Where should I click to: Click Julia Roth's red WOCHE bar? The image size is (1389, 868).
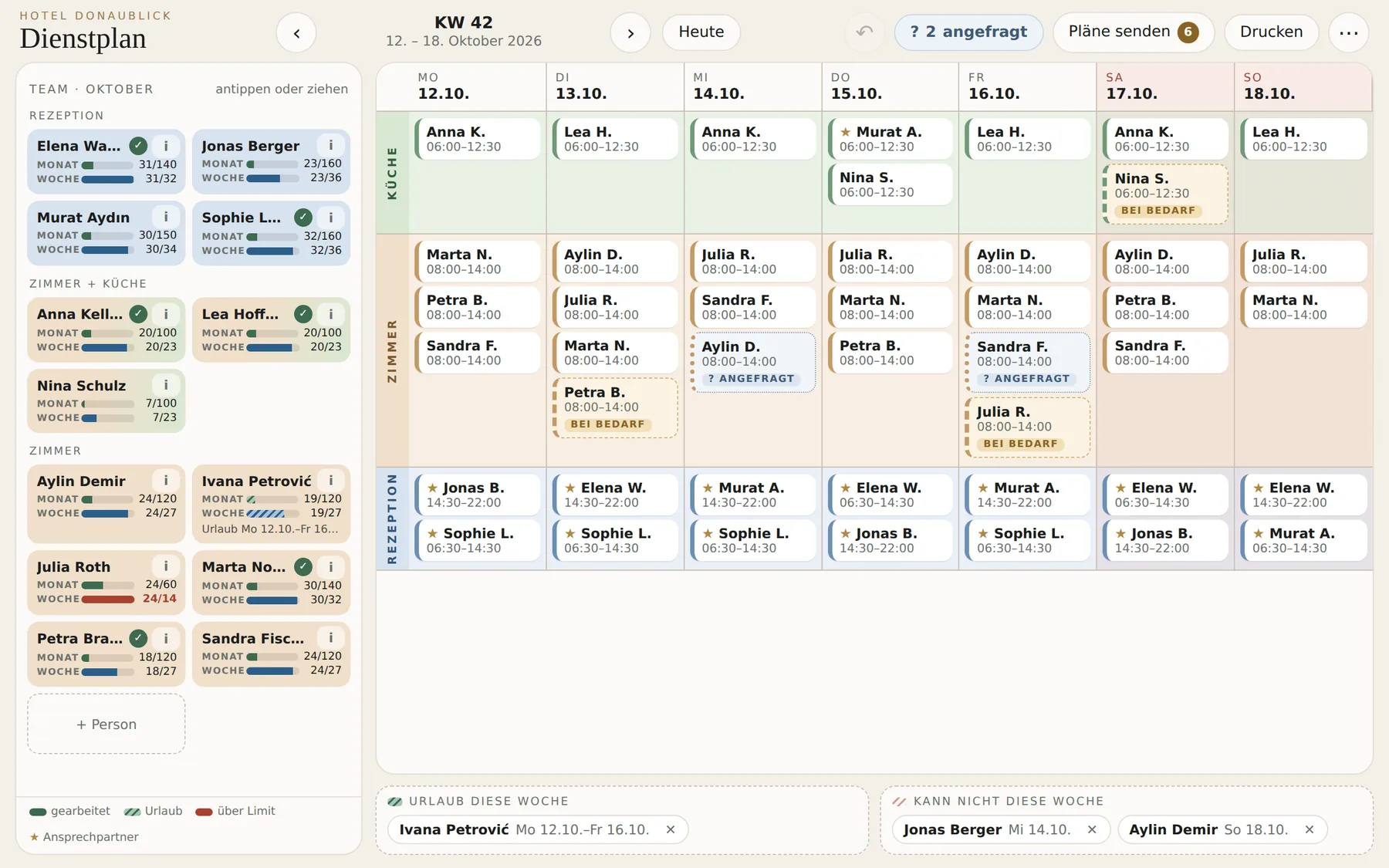pos(108,599)
